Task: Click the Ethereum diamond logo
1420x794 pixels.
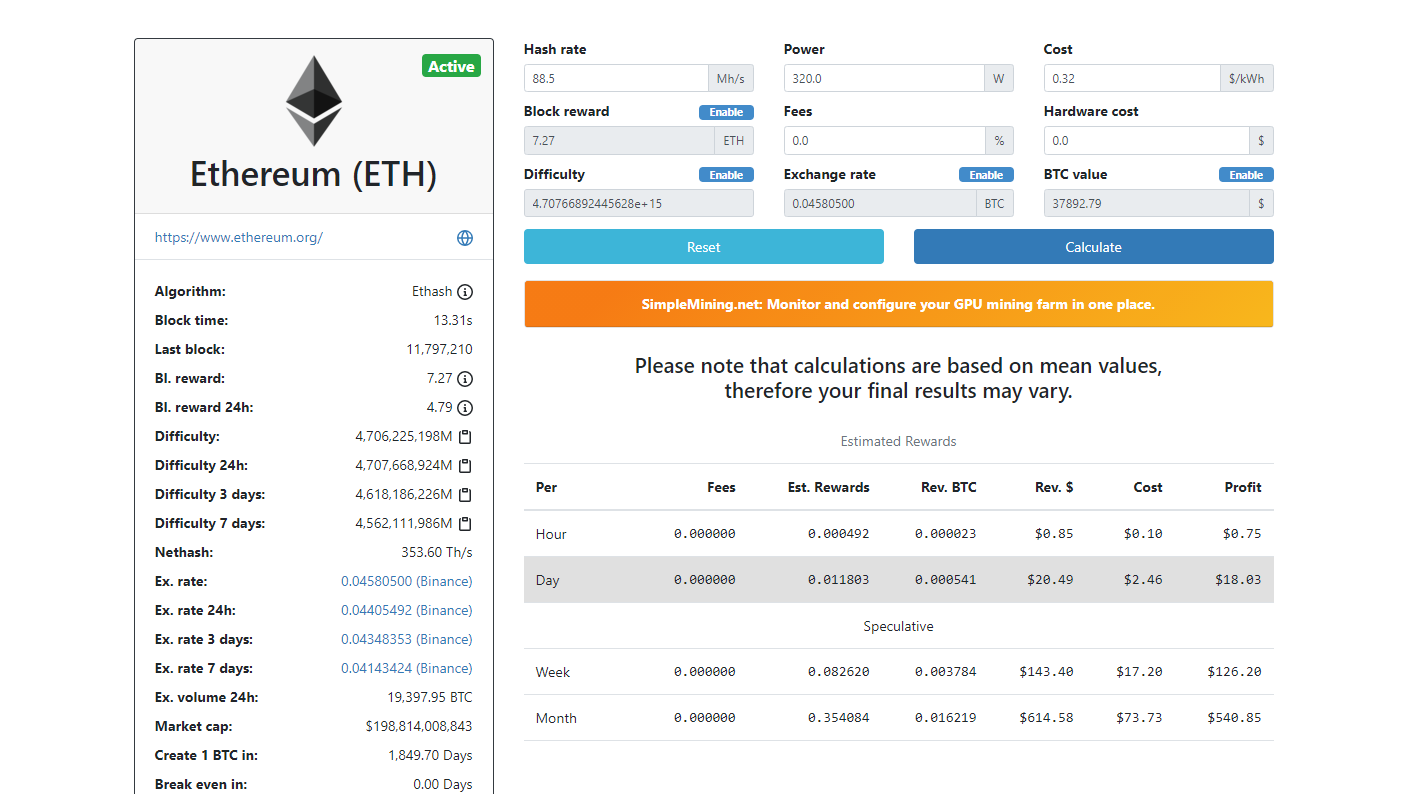Action: click(314, 101)
